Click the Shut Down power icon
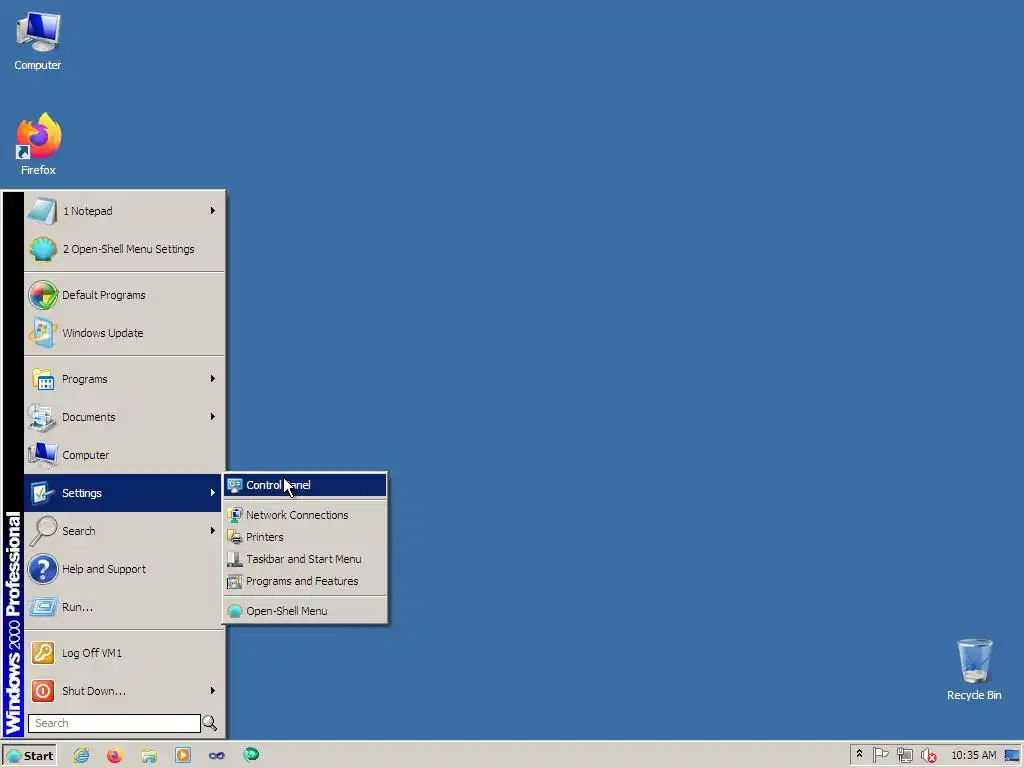Screen dimensions: 1024x768 42,691
